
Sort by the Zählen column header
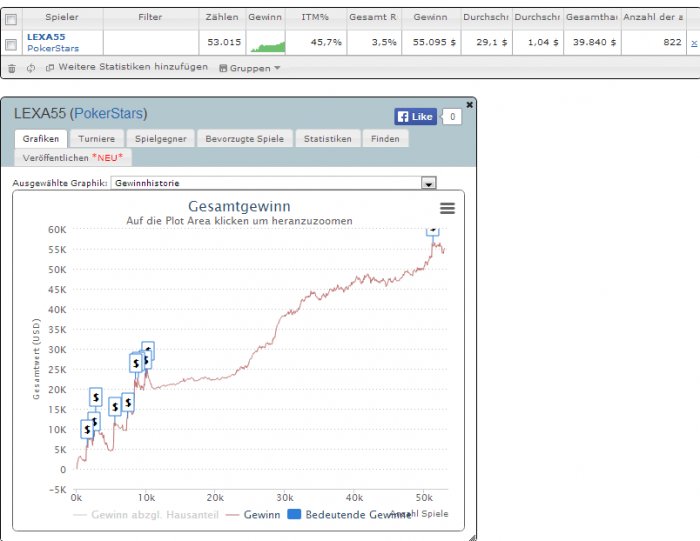(x=222, y=17)
